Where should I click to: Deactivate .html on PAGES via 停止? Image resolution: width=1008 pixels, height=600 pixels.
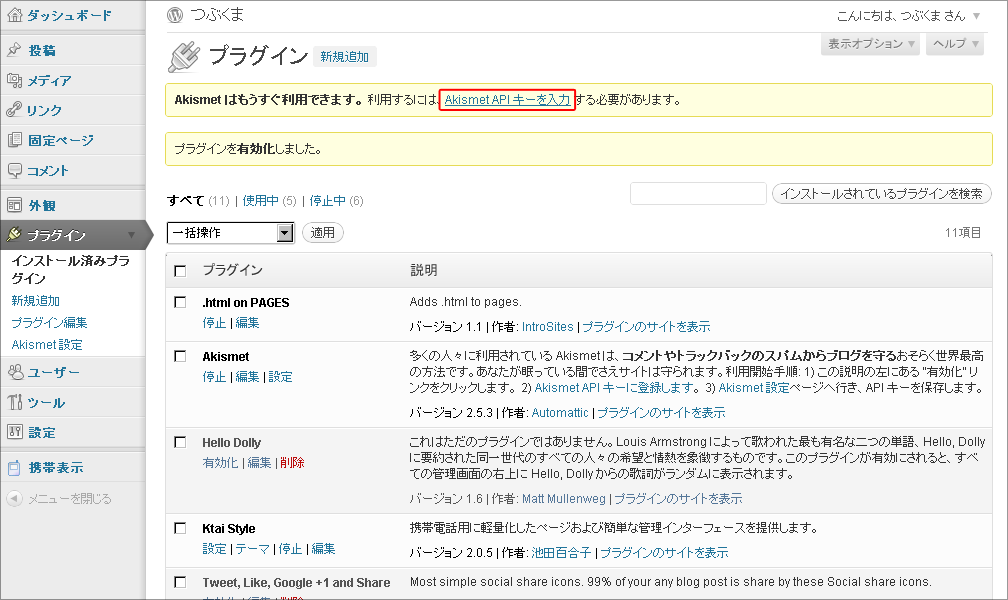(x=214, y=323)
